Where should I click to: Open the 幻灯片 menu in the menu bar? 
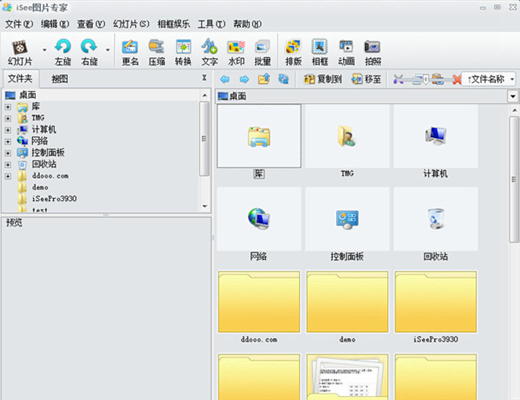[x=131, y=24]
